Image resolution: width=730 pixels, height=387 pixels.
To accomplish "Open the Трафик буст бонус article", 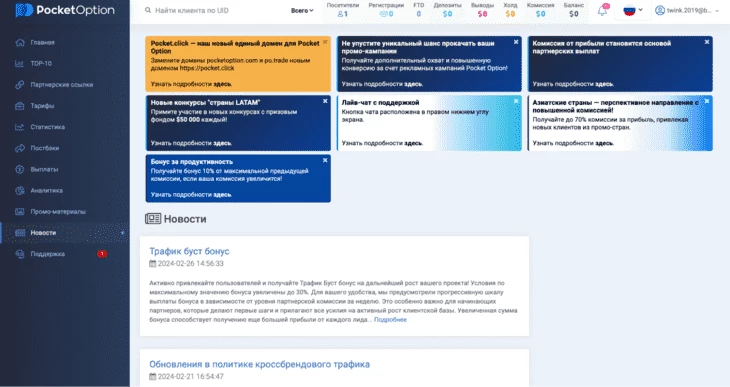I will pos(189,251).
